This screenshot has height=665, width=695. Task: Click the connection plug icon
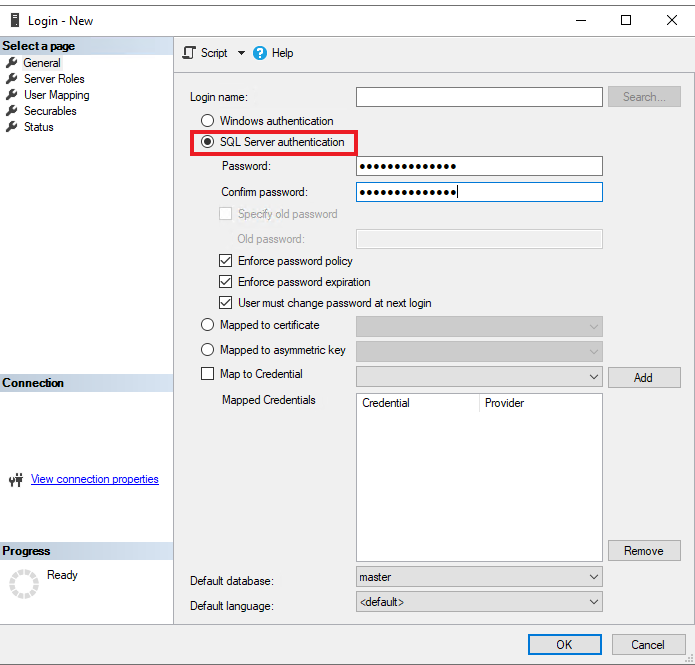pos(16,480)
